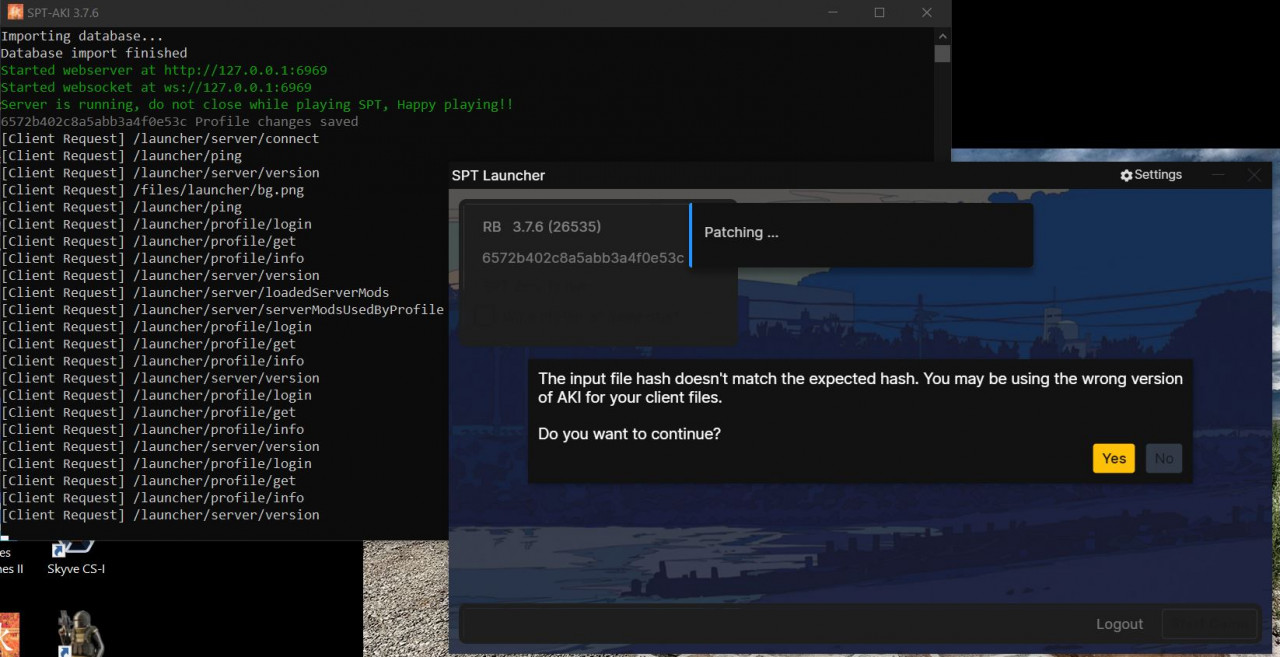The image size is (1280, 657).
Task: Click the SPT Launcher title text
Action: [498, 176]
